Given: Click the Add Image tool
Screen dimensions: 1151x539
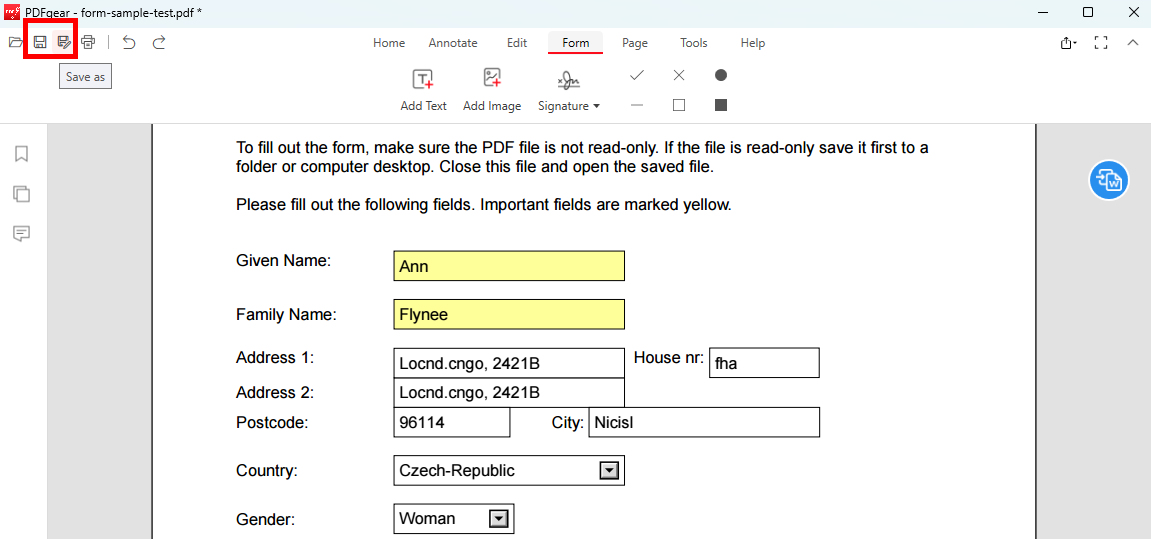Looking at the screenshot, I should pos(492,90).
